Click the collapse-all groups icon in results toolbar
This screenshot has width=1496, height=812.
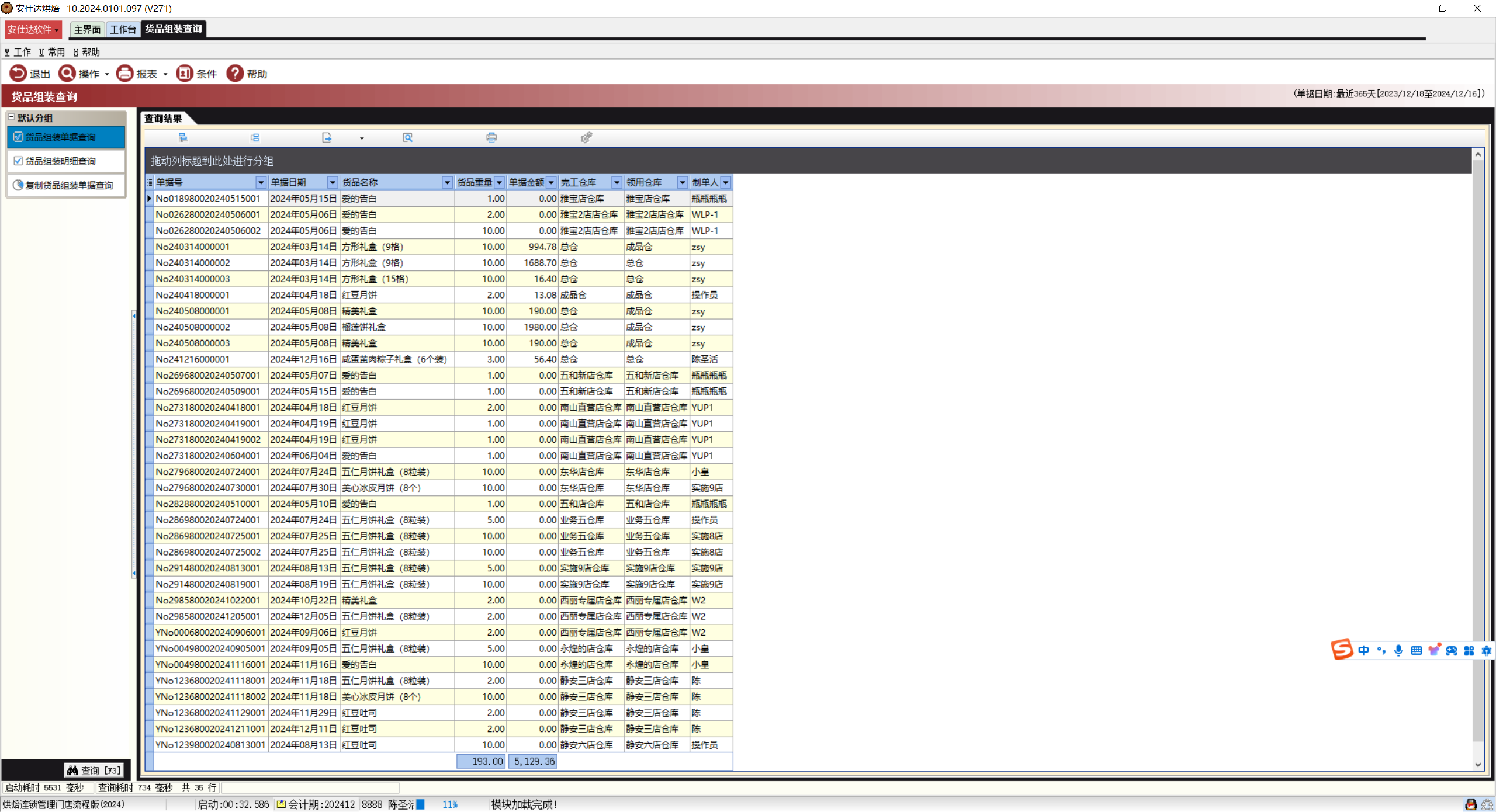[255, 137]
